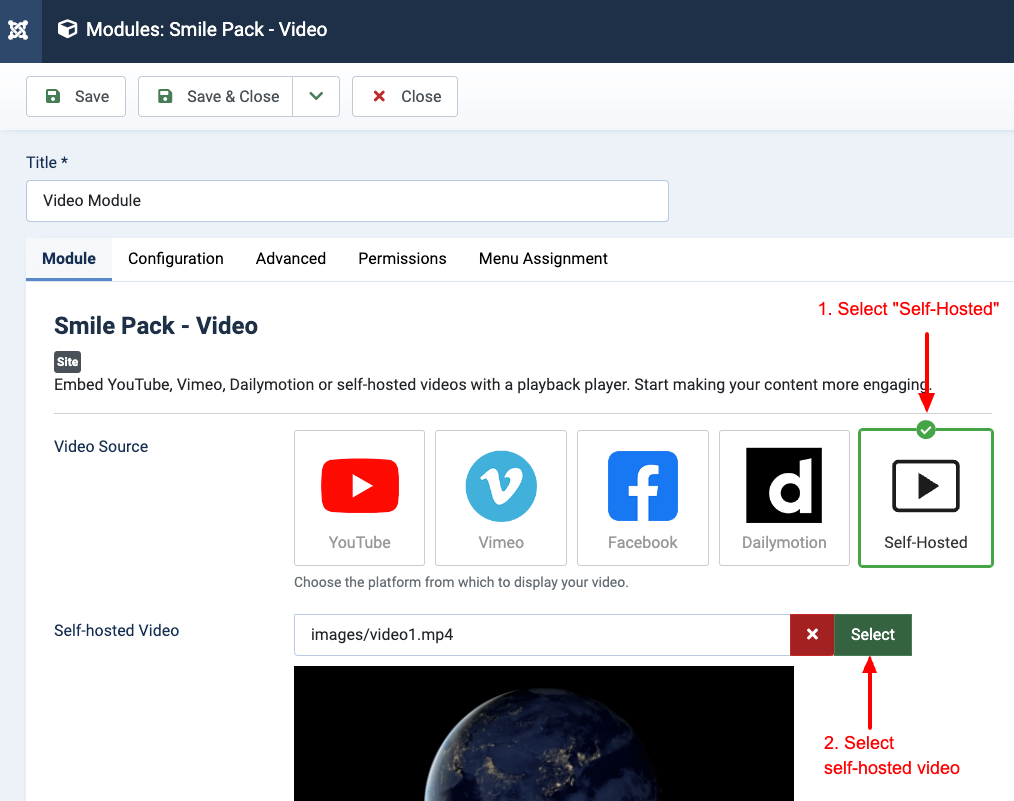The height and width of the screenshot is (801, 1014).
Task: Close the module editor with Close button
Action: [405, 96]
